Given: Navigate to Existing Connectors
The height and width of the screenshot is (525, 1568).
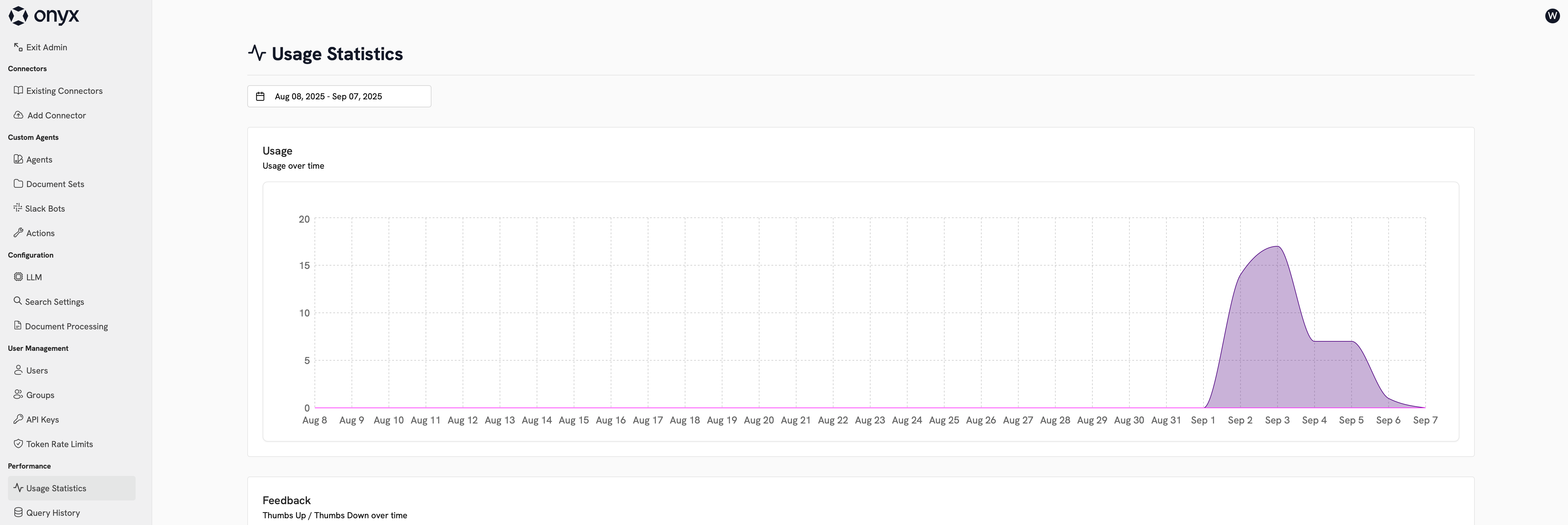Looking at the screenshot, I should [x=64, y=90].
